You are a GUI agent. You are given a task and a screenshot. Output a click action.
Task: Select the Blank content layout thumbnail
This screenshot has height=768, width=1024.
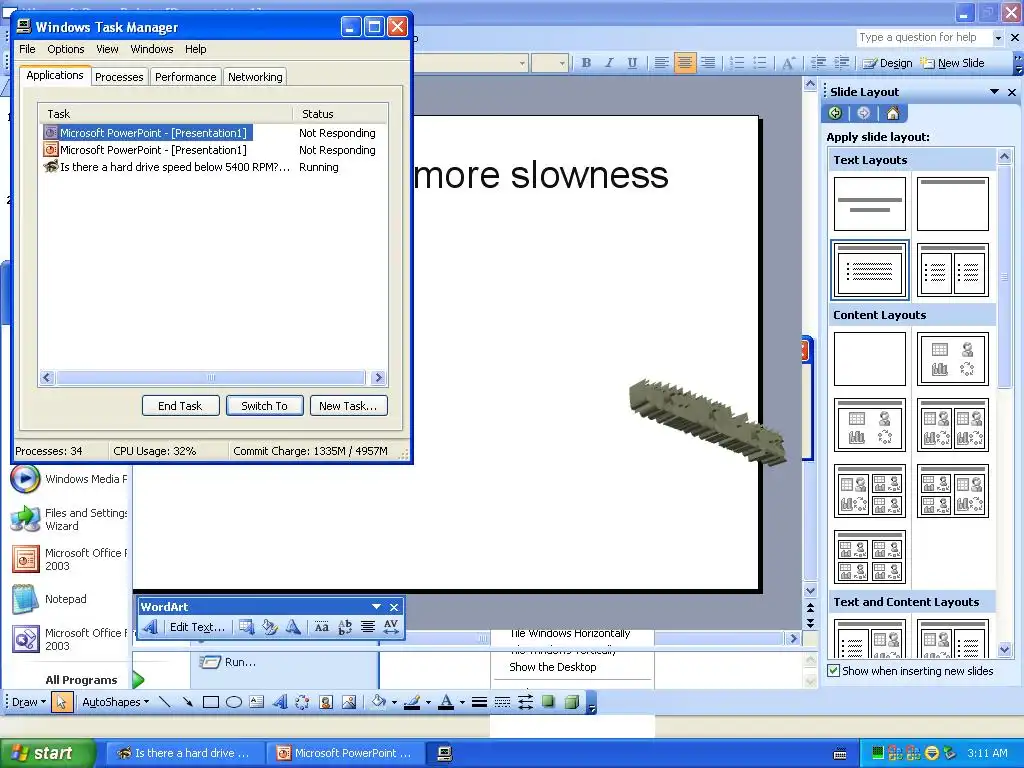870,359
